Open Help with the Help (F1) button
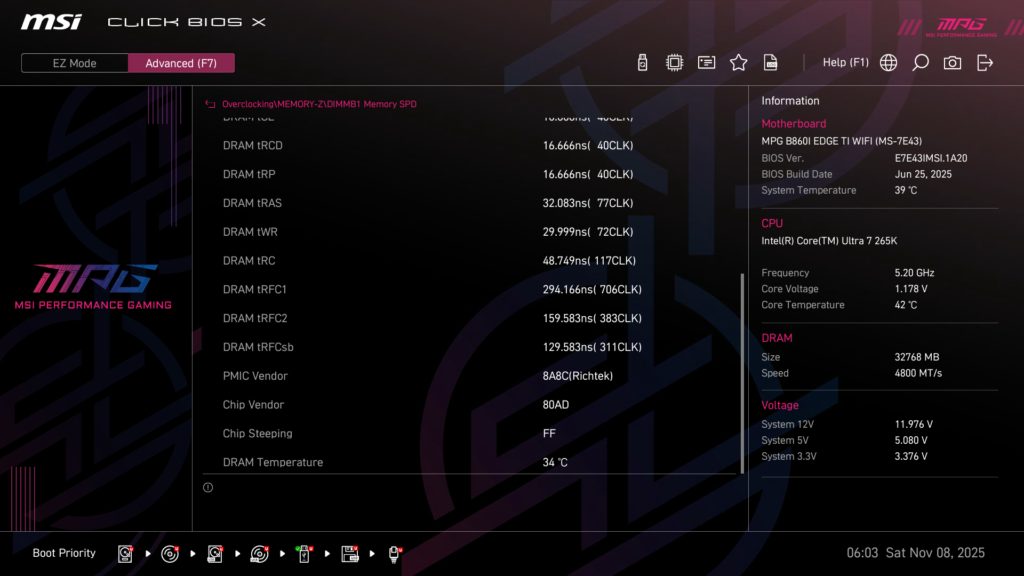 [x=846, y=61]
